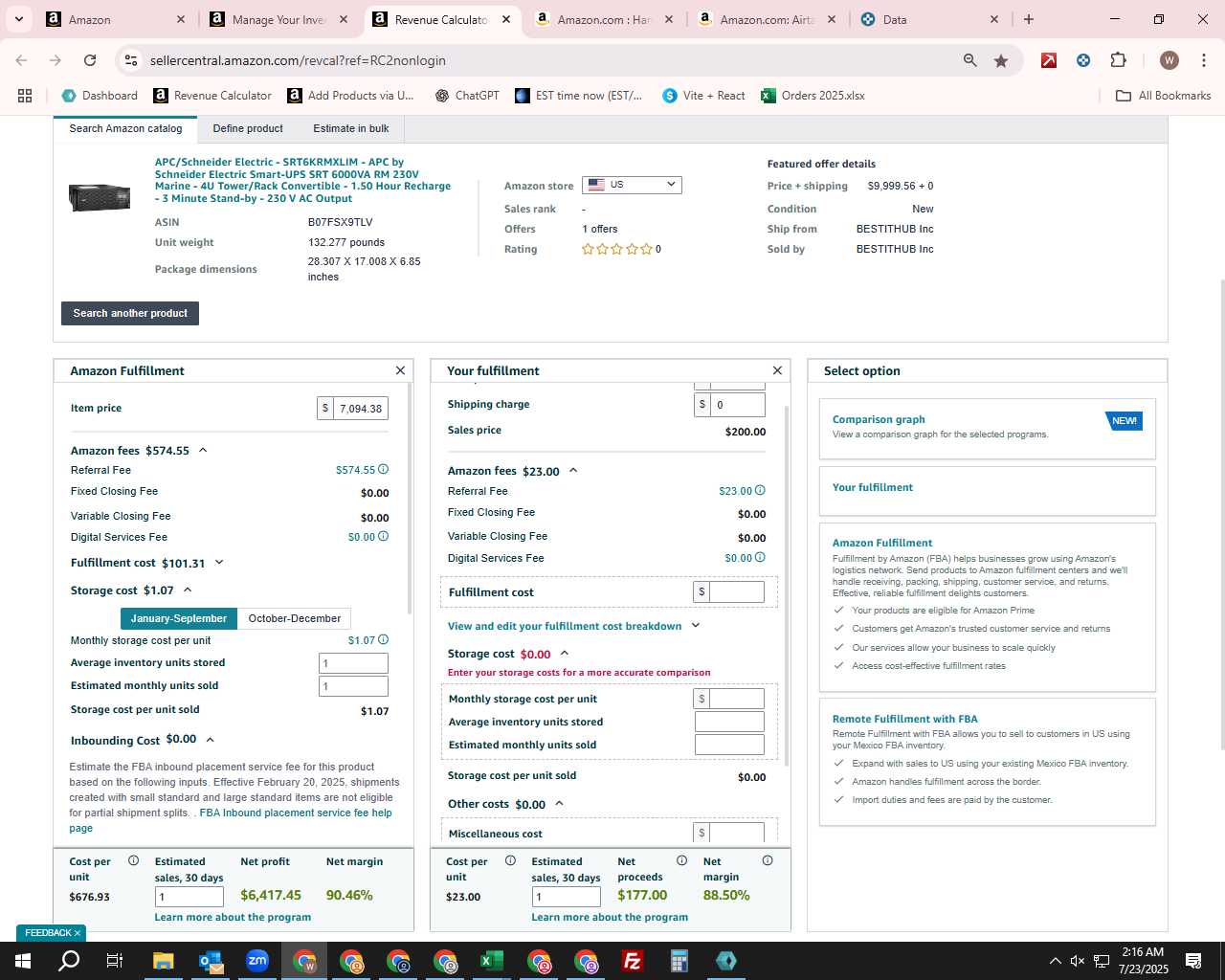Viewport: 1225px width, 980px height.
Task: Collapse Storage cost $1.07 section
Action: 188,590
